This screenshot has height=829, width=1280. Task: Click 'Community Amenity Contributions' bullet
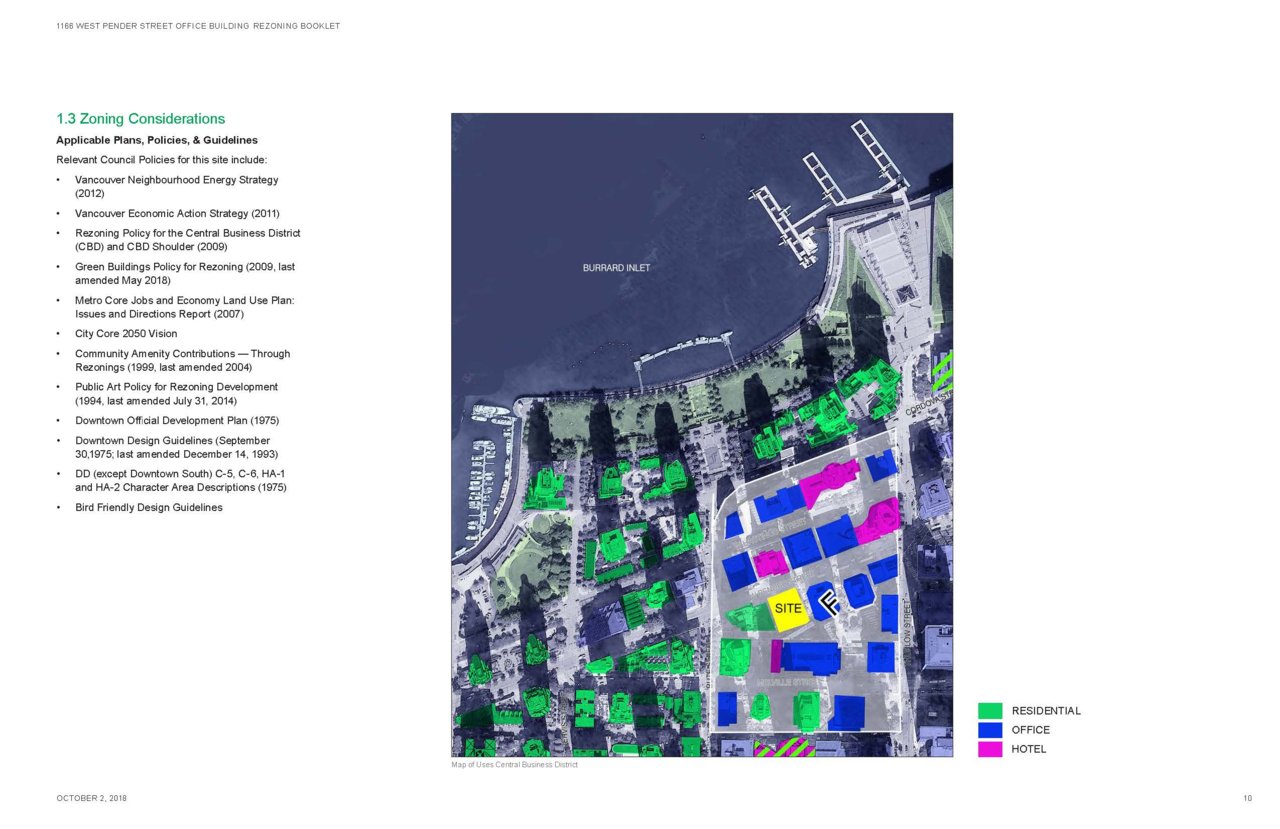(x=182, y=360)
